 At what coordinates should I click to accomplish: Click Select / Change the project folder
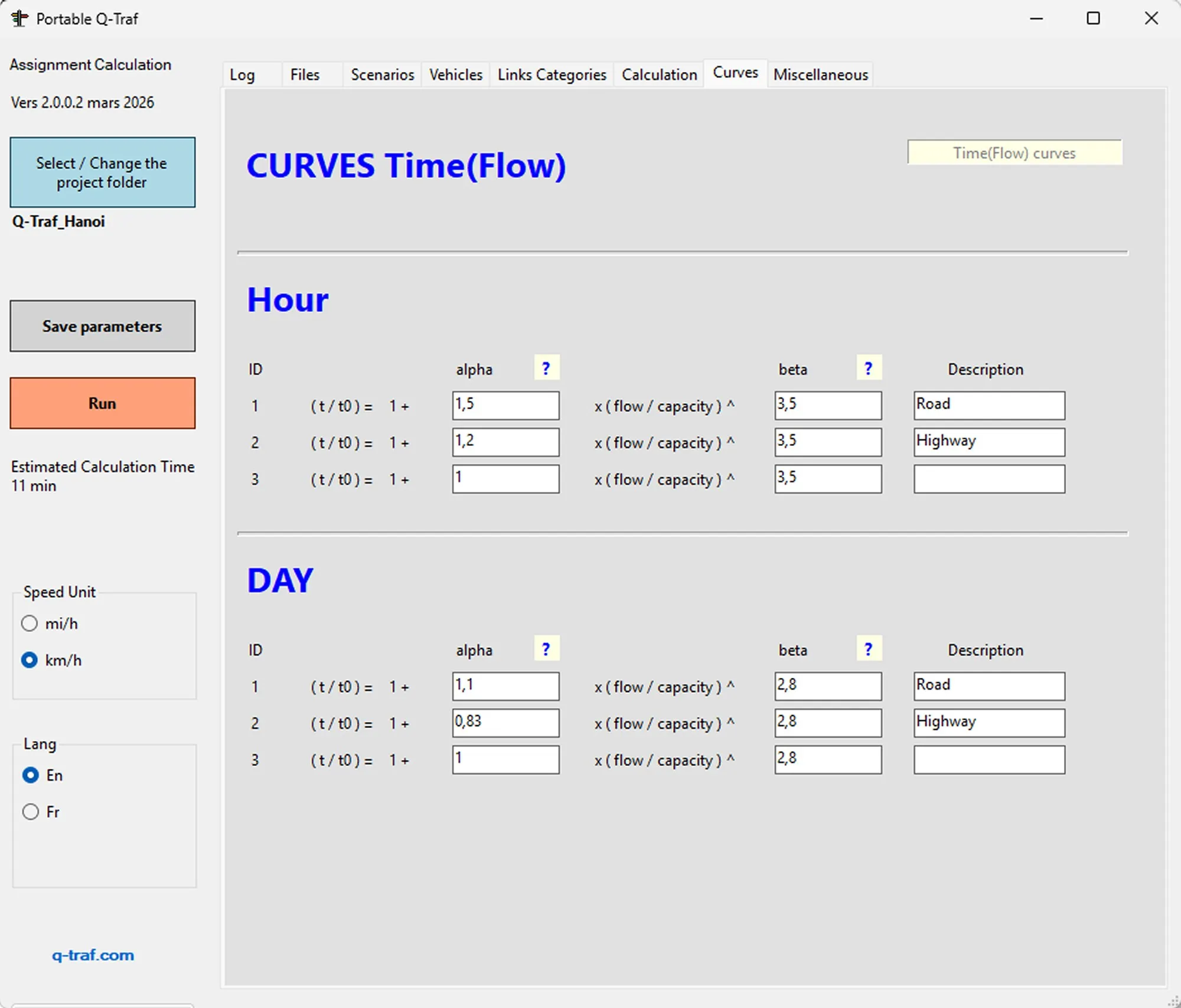point(102,172)
